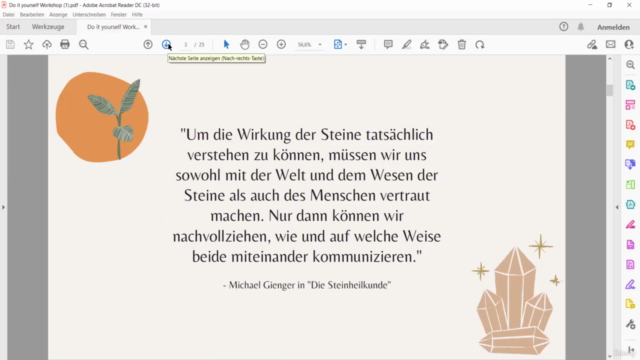Switch to the Werkzeuge tab
640x360 pixels.
click(x=48, y=27)
